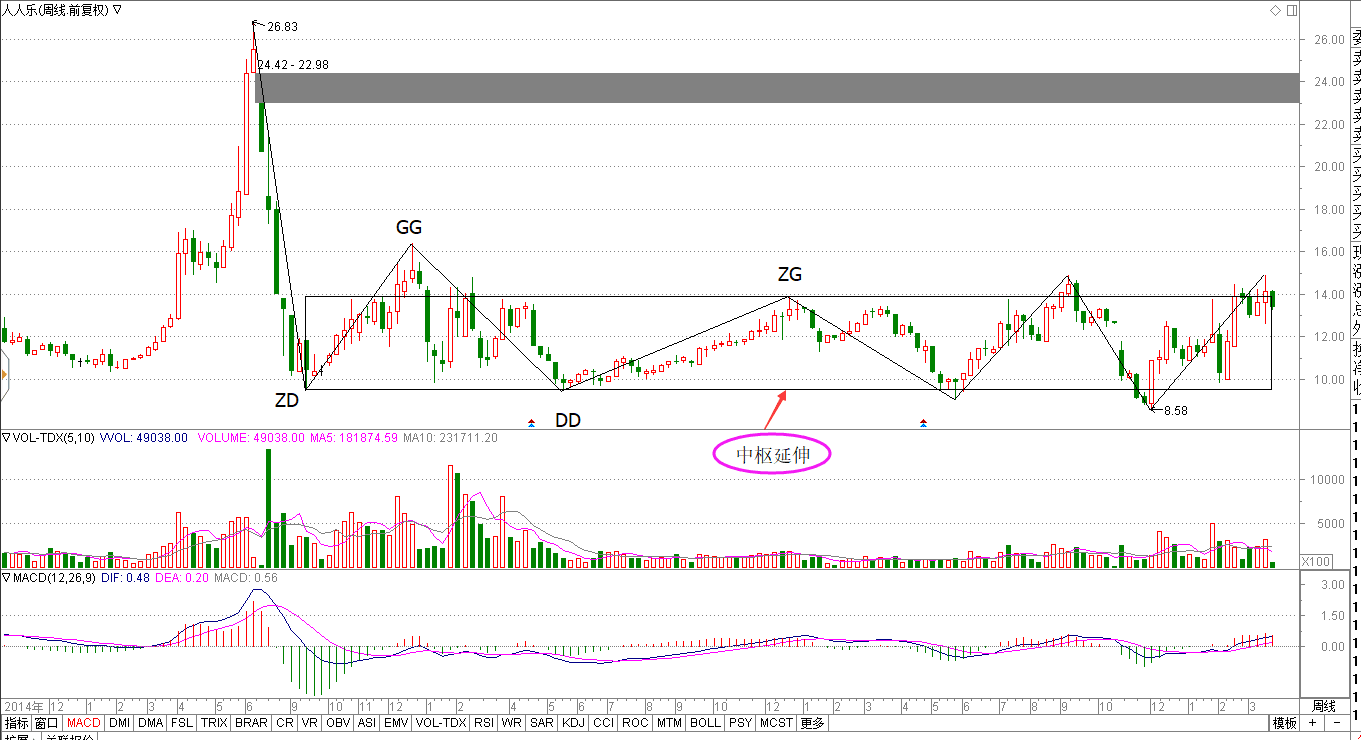Expand the MACD indicator panel triangle
Image resolution: width=1361 pixels, height=740 pixels.
click(6, 578)
